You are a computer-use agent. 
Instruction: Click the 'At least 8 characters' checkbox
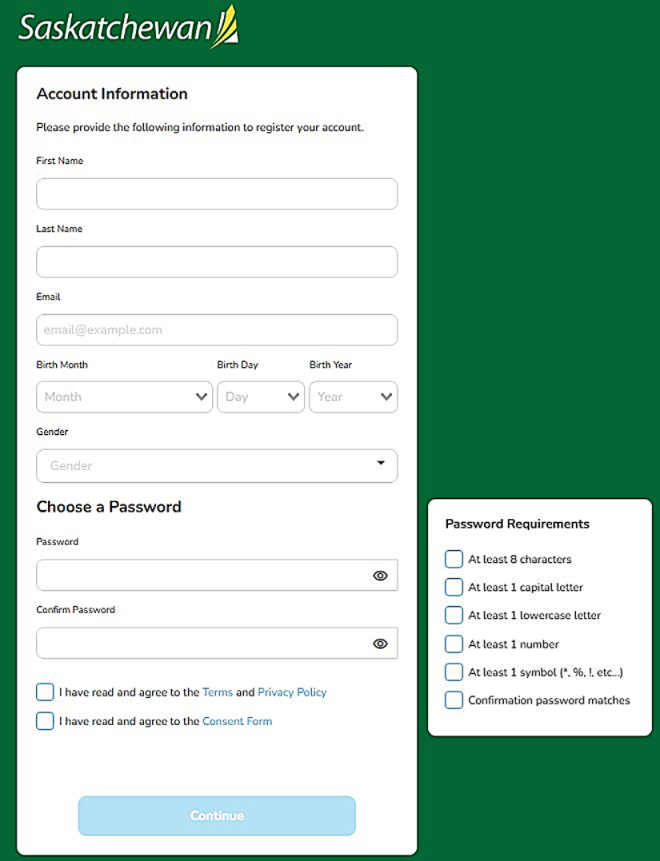pyautogui.click(x=454, y=559)
